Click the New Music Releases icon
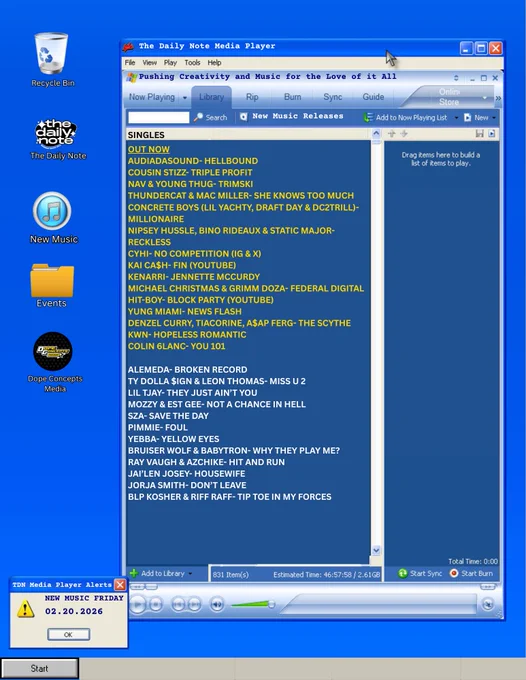The width and height of the screenshot is (526, 680). click(244, 117)
